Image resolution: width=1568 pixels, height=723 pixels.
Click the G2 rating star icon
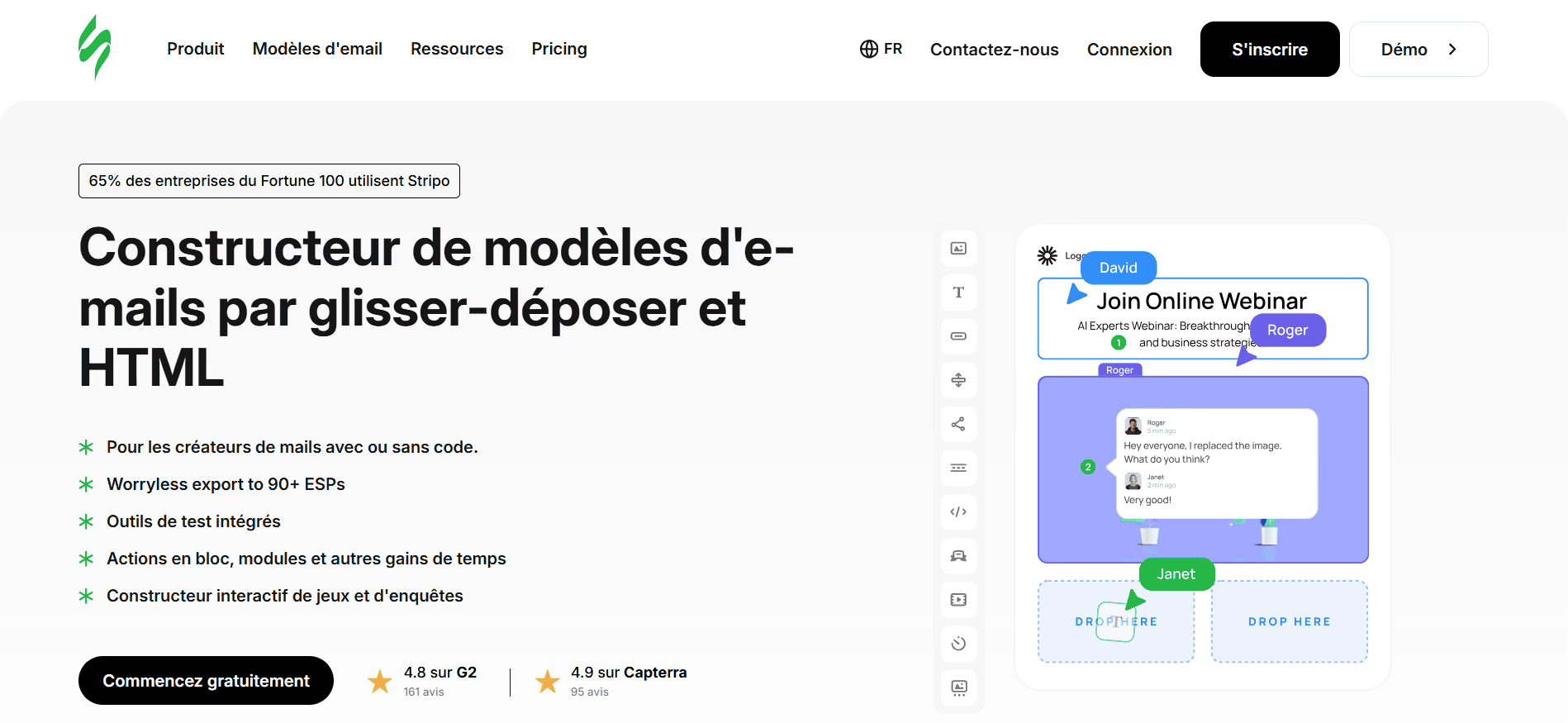pos(380,681)
